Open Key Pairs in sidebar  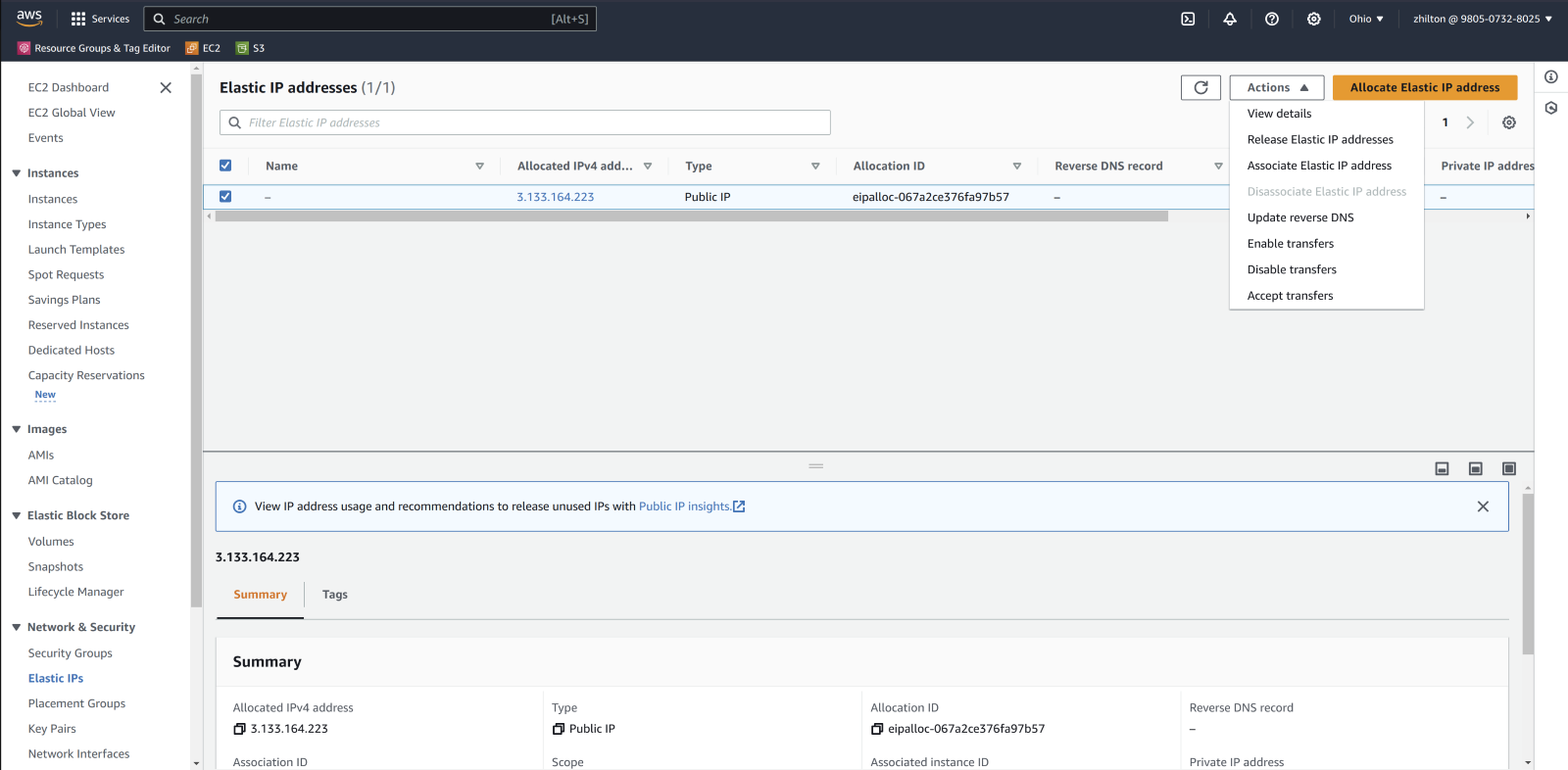point(52,729)
